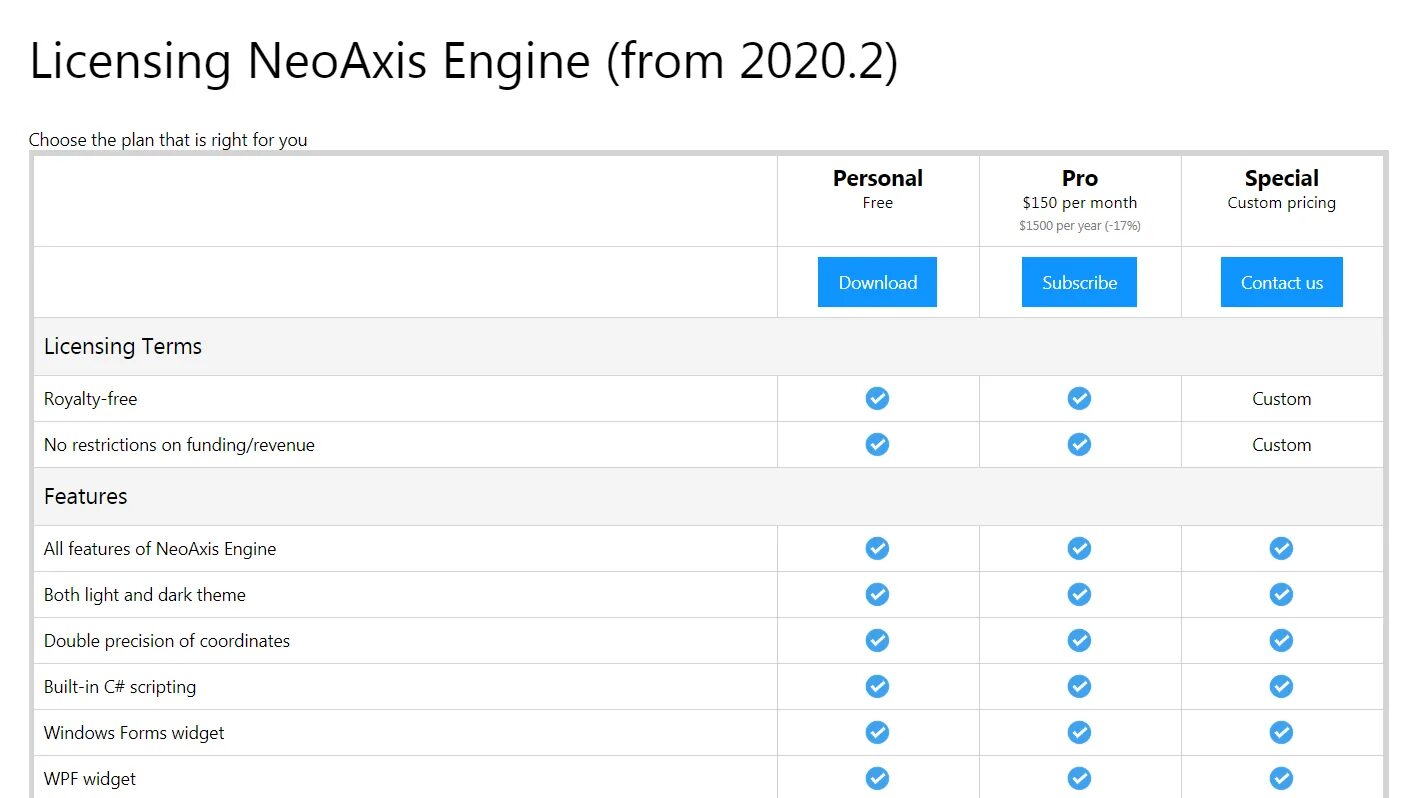Click WPF widget checkmark under Pro
This screenshot has width=1415, height=798.
coord(1079,778)
